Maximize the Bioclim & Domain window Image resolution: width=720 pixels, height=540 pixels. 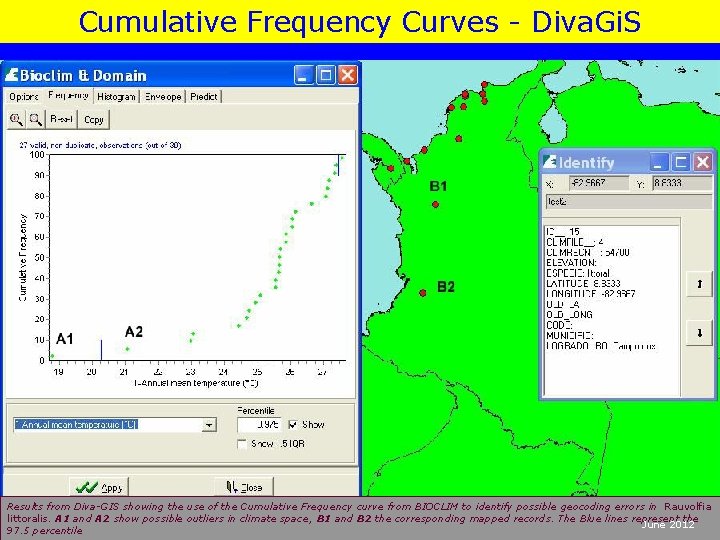coord(326,75)
